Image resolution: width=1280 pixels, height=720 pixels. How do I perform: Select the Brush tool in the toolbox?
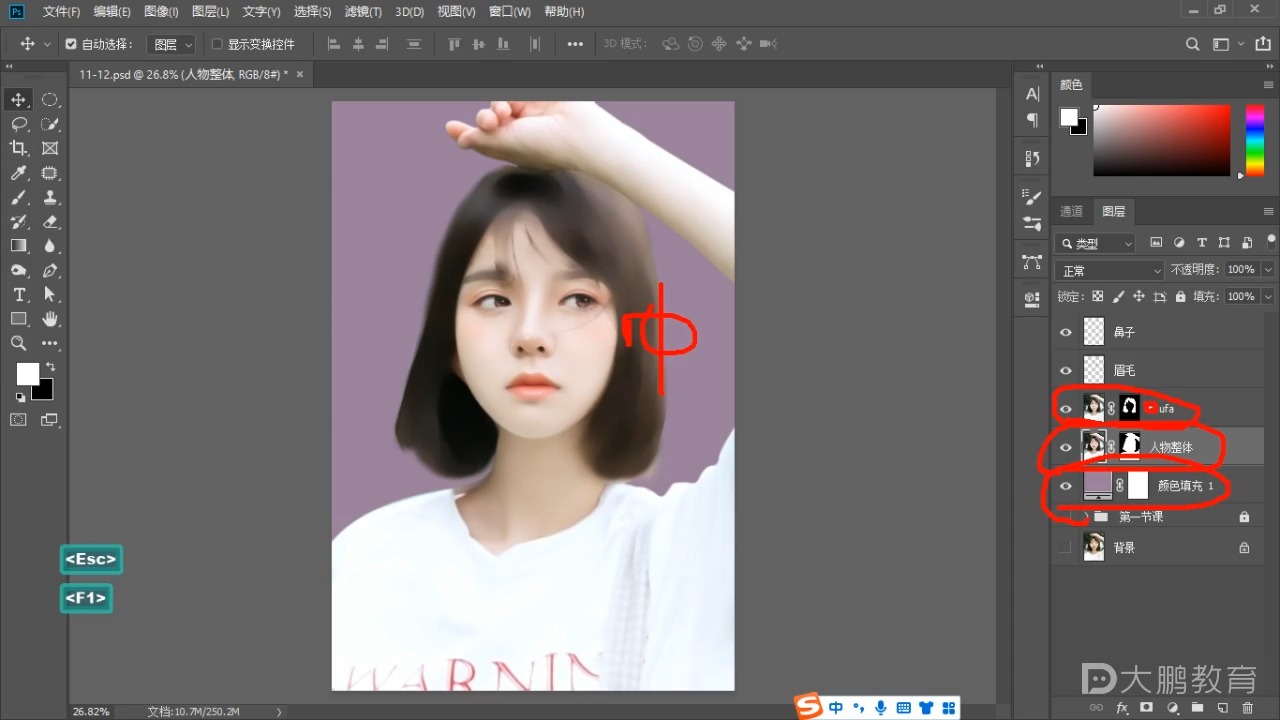click(x=19, y=197)
